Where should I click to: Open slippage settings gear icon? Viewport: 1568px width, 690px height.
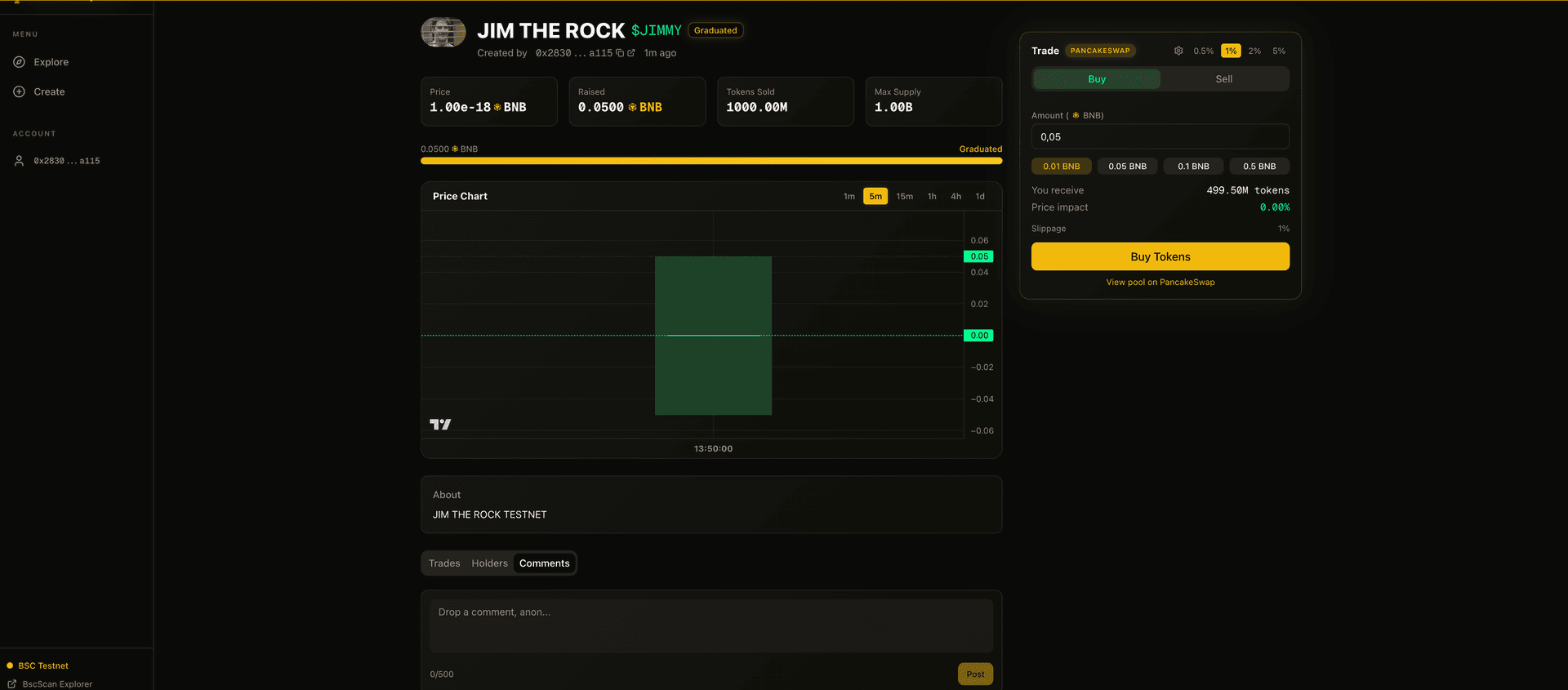[1178, 51]
